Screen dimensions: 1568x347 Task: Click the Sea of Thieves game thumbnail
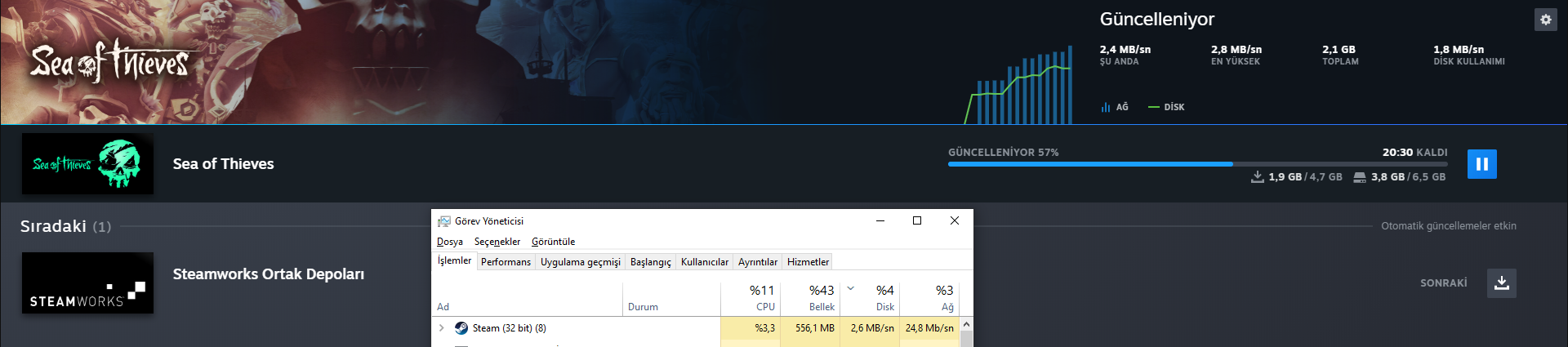(87, 164)
